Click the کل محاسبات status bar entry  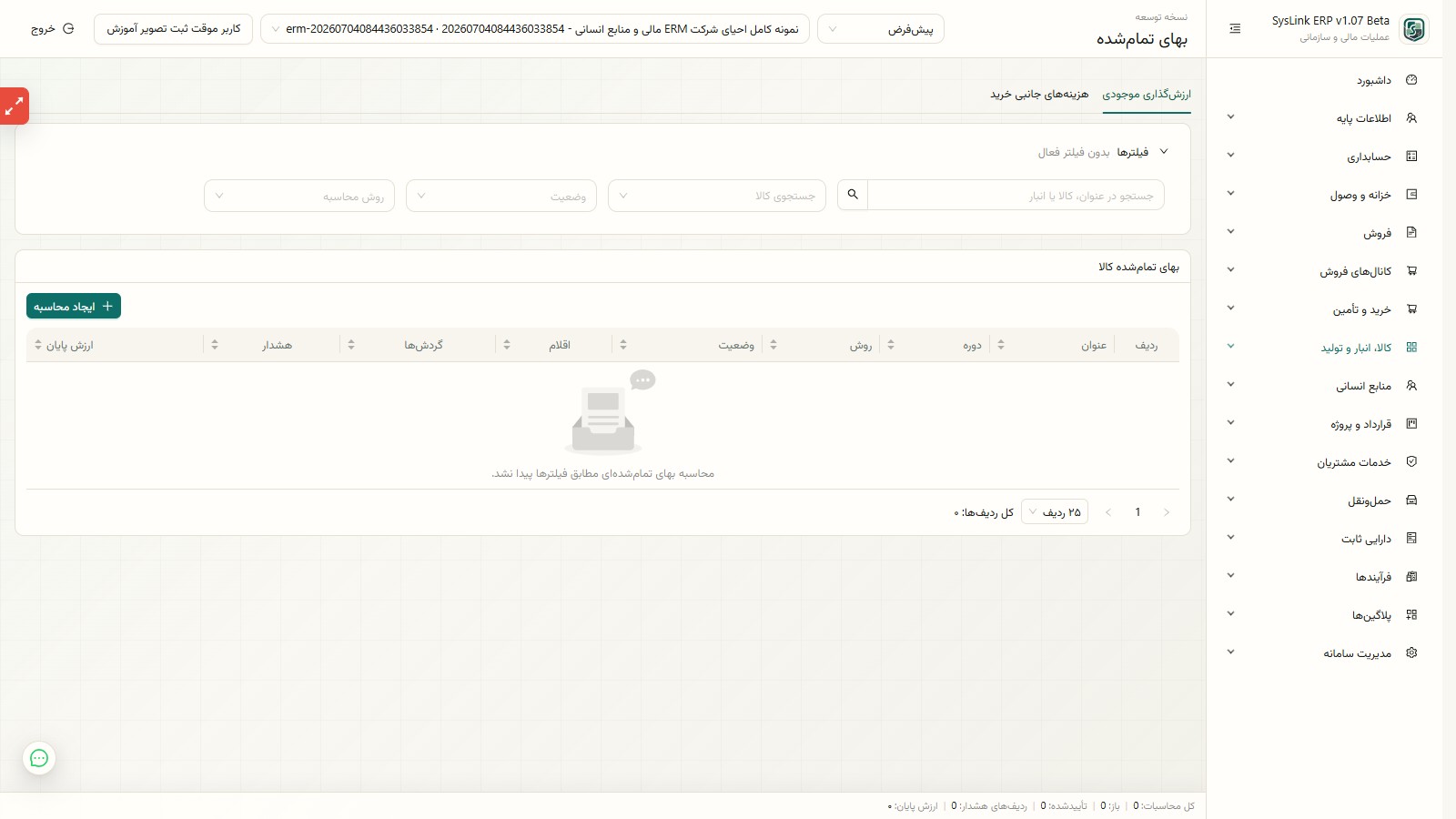coord(1164,806)
